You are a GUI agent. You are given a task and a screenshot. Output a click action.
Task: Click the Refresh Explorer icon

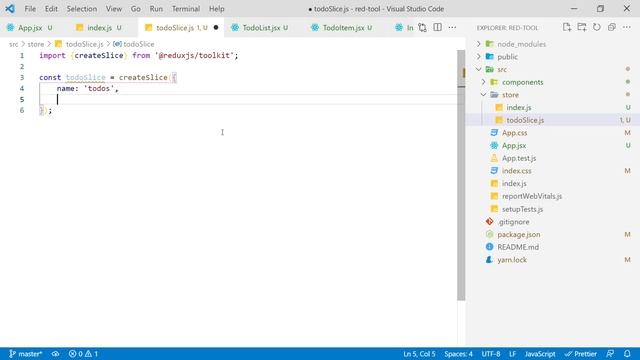coord(597,27)
